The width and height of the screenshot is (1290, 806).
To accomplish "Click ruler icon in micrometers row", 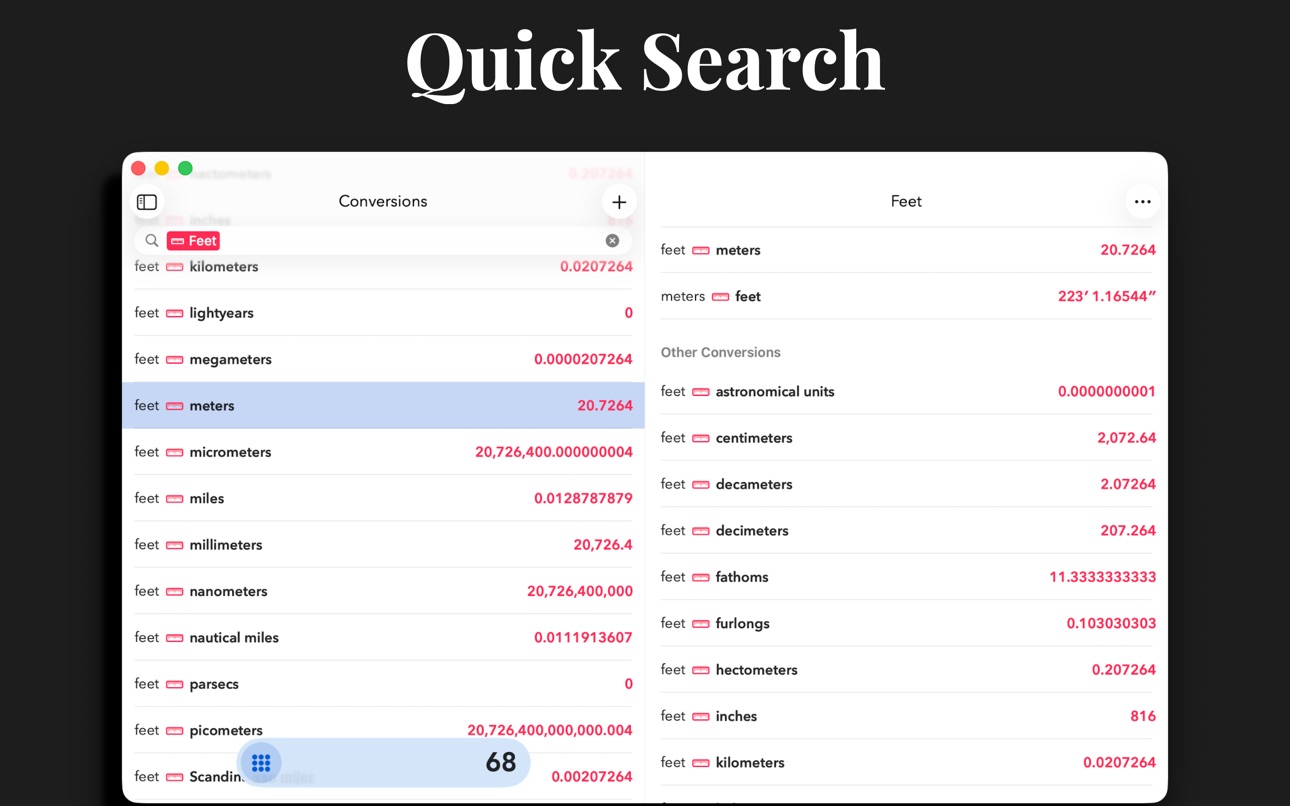I will coord(174,452).
